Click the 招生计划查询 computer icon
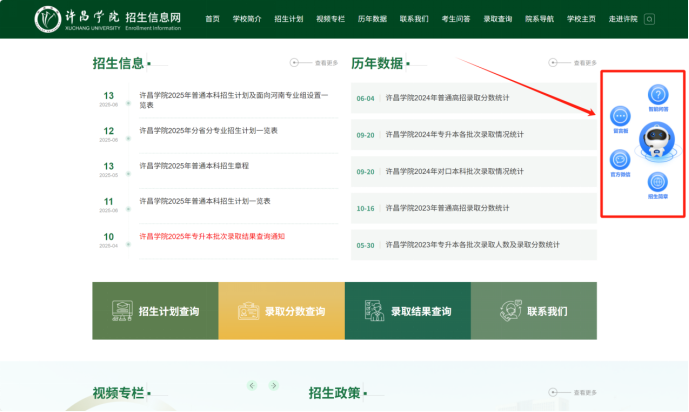 pyautogui.click(x=122, y=311)
